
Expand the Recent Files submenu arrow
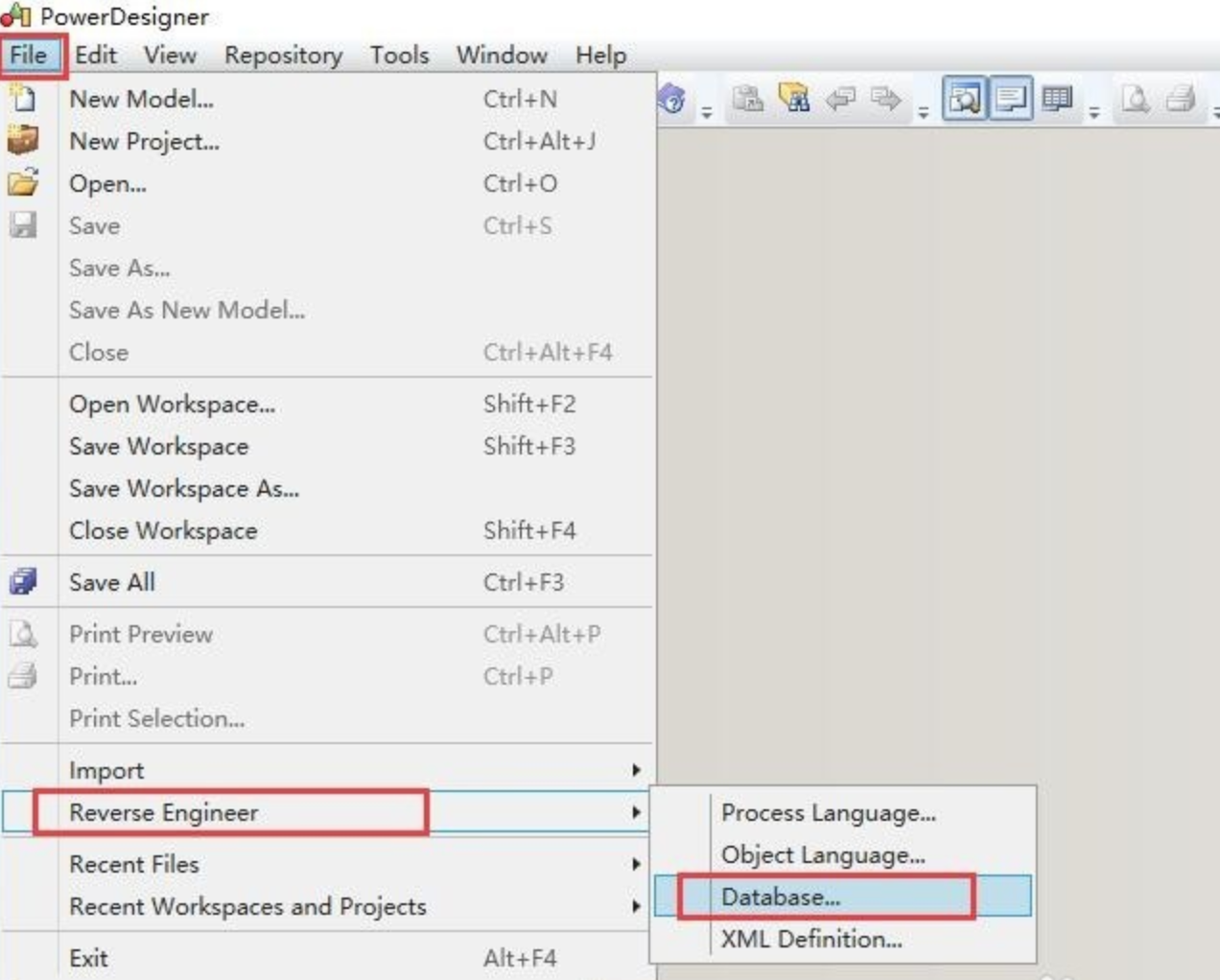click(635, 864)
